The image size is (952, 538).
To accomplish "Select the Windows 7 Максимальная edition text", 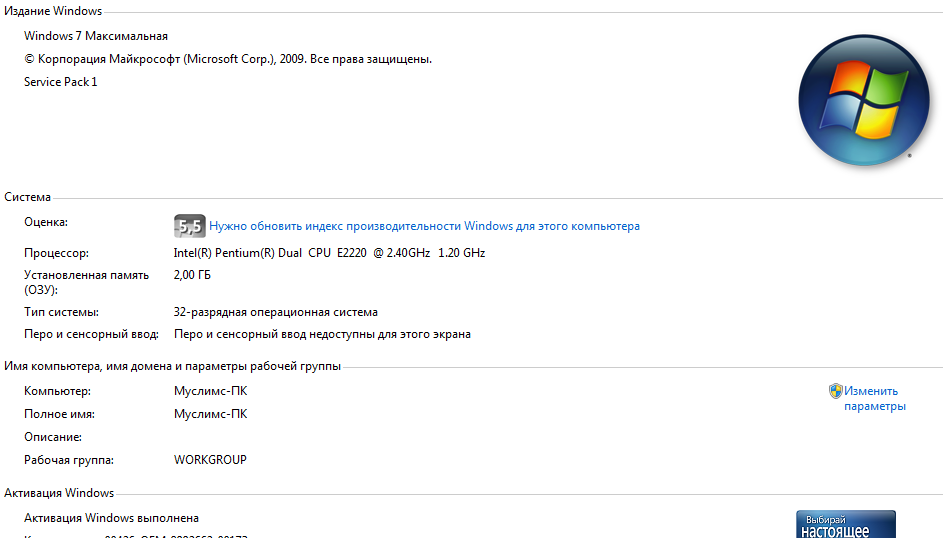I will point(96,36).
